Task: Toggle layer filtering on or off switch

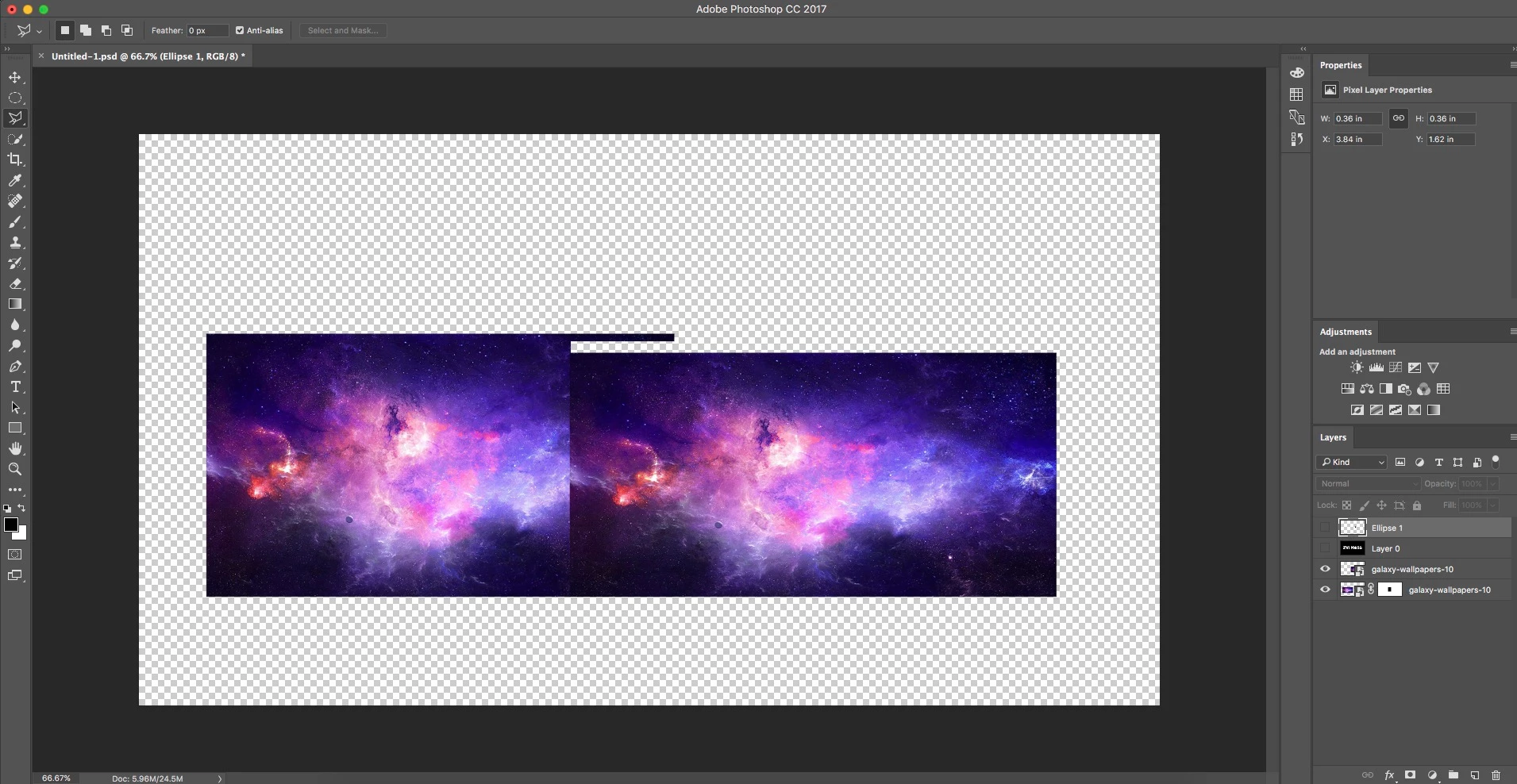Action: (1496, 460)
